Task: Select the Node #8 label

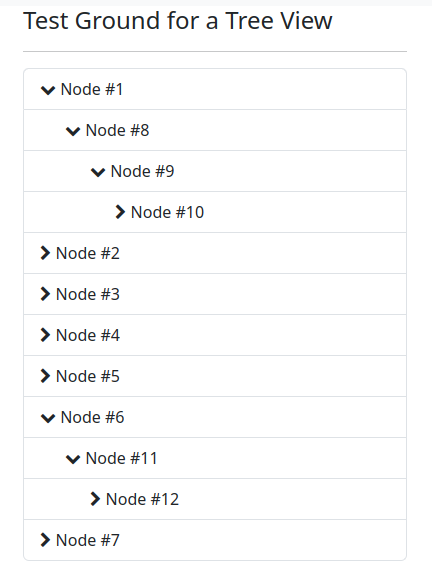Action: pyautogui.click(x=118, y=130)
